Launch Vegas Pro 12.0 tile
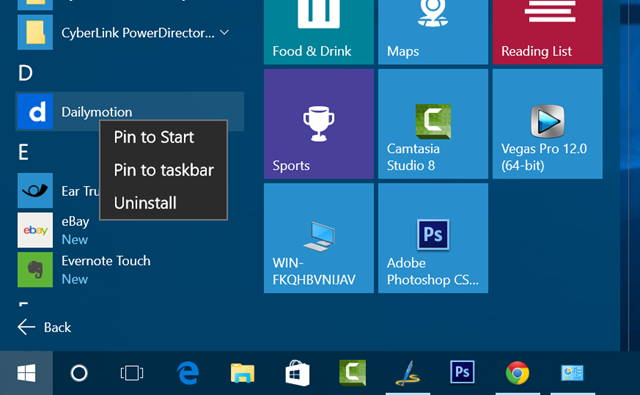640x395 pixels. click(x=547, y=124)
